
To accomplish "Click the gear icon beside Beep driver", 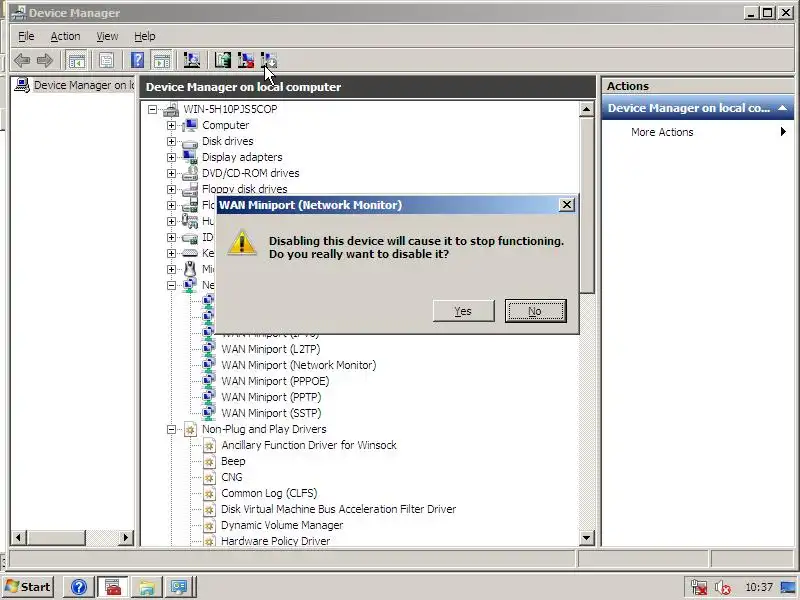I will 209,462.
